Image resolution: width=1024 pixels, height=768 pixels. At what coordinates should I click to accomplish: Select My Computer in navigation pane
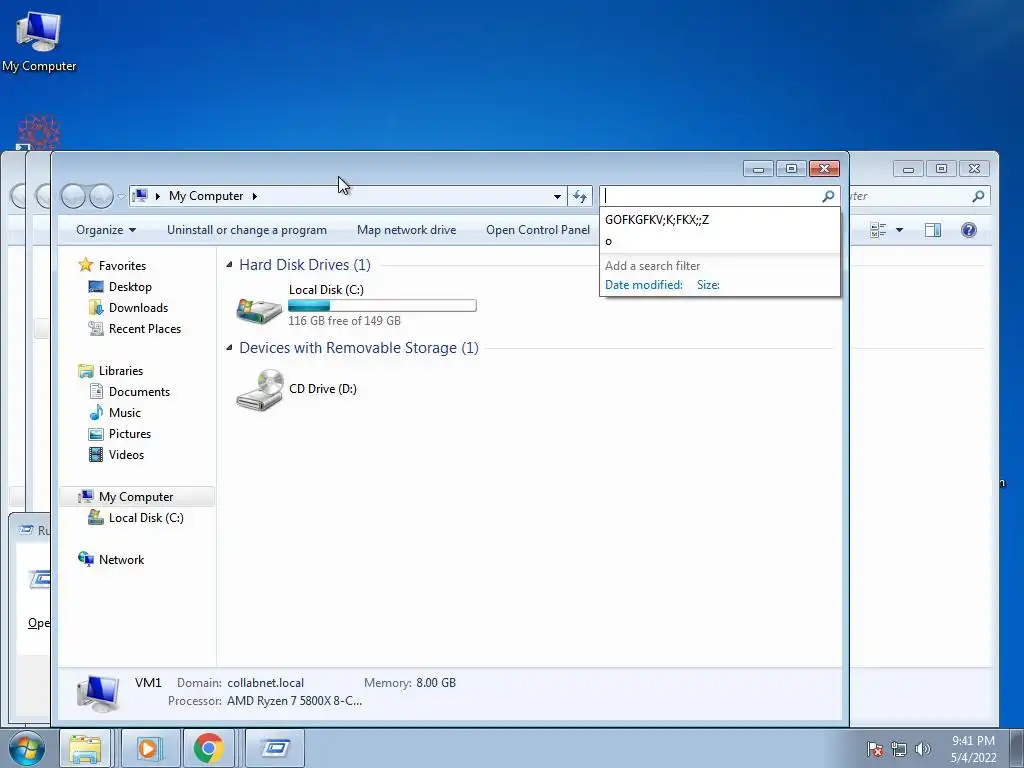(136, 496)
